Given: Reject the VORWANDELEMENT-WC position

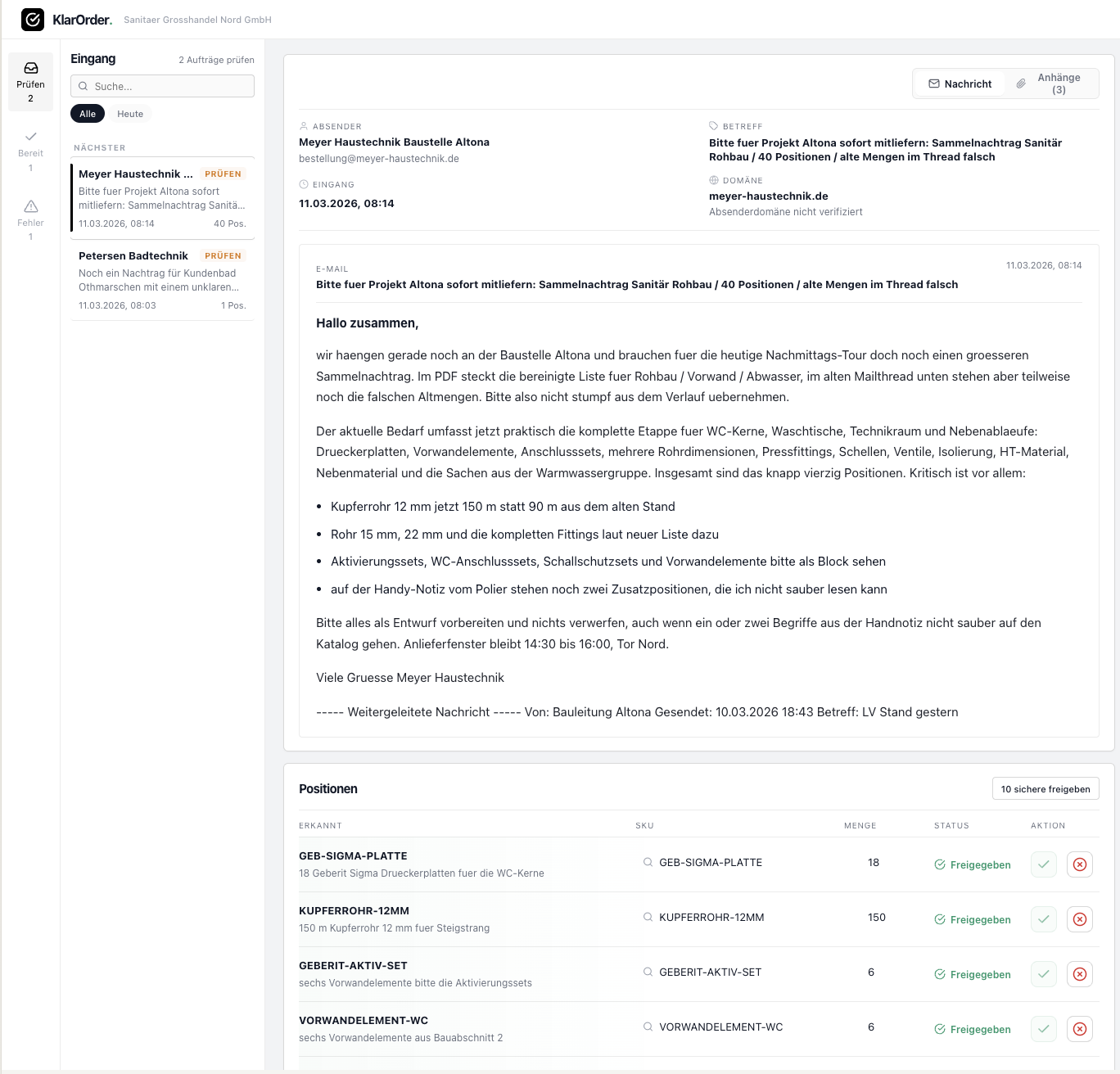Looking at the screenshot, I should [1080, 1029].
